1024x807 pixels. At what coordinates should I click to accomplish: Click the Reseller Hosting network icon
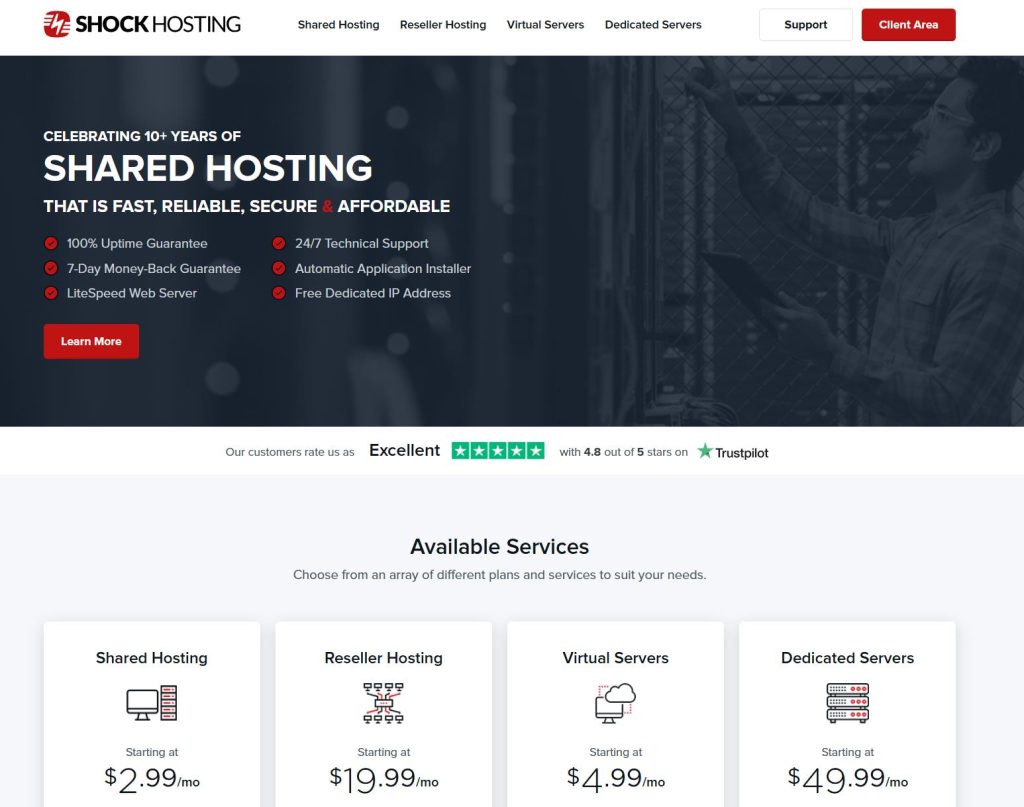tap(383, 703)
